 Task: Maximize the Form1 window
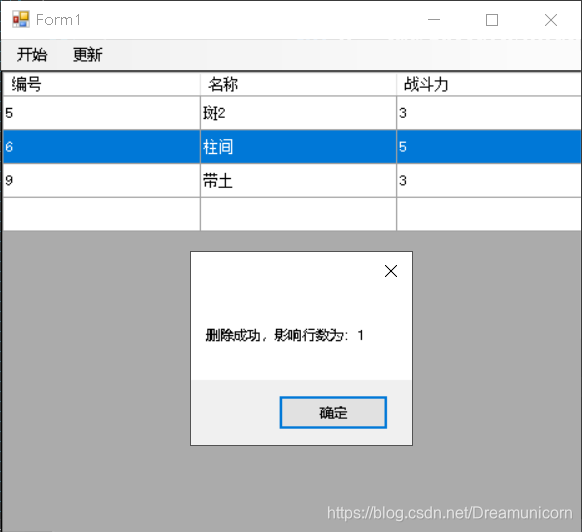pos(492,20)
